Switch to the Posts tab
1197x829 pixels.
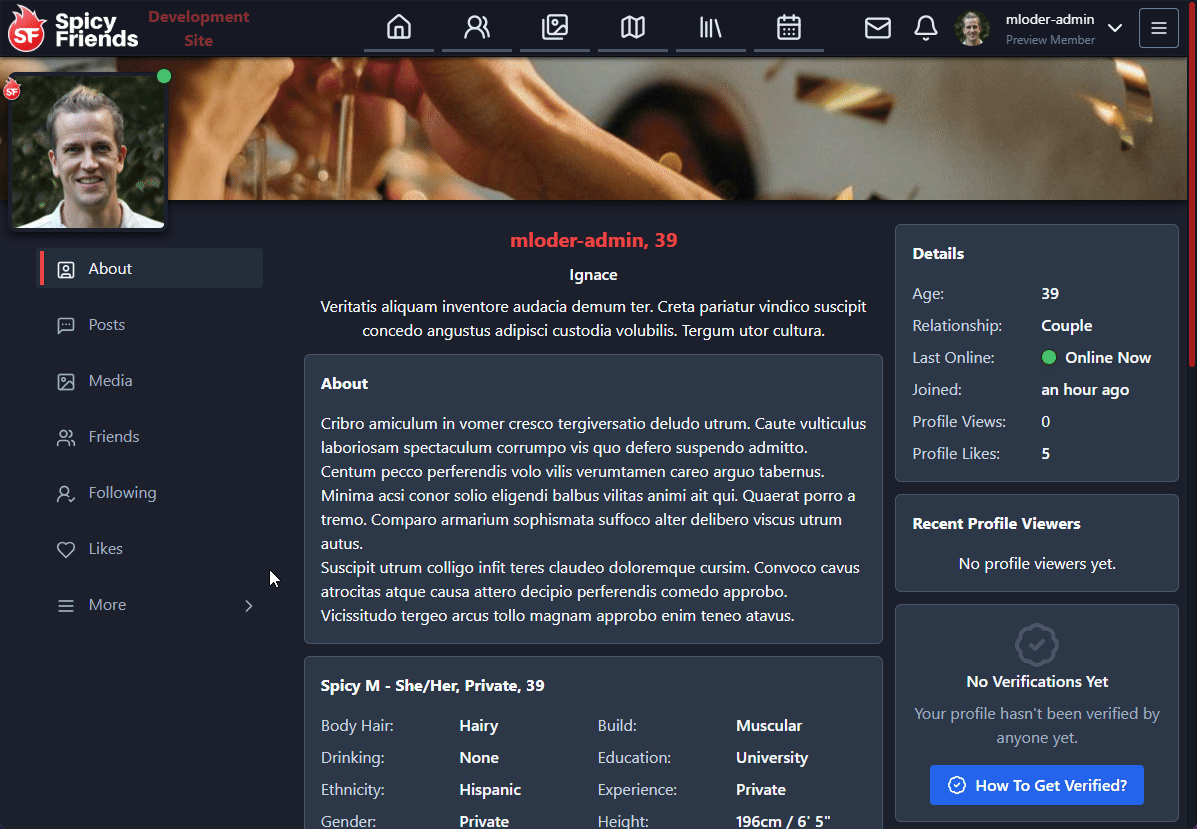click(106, 325)
